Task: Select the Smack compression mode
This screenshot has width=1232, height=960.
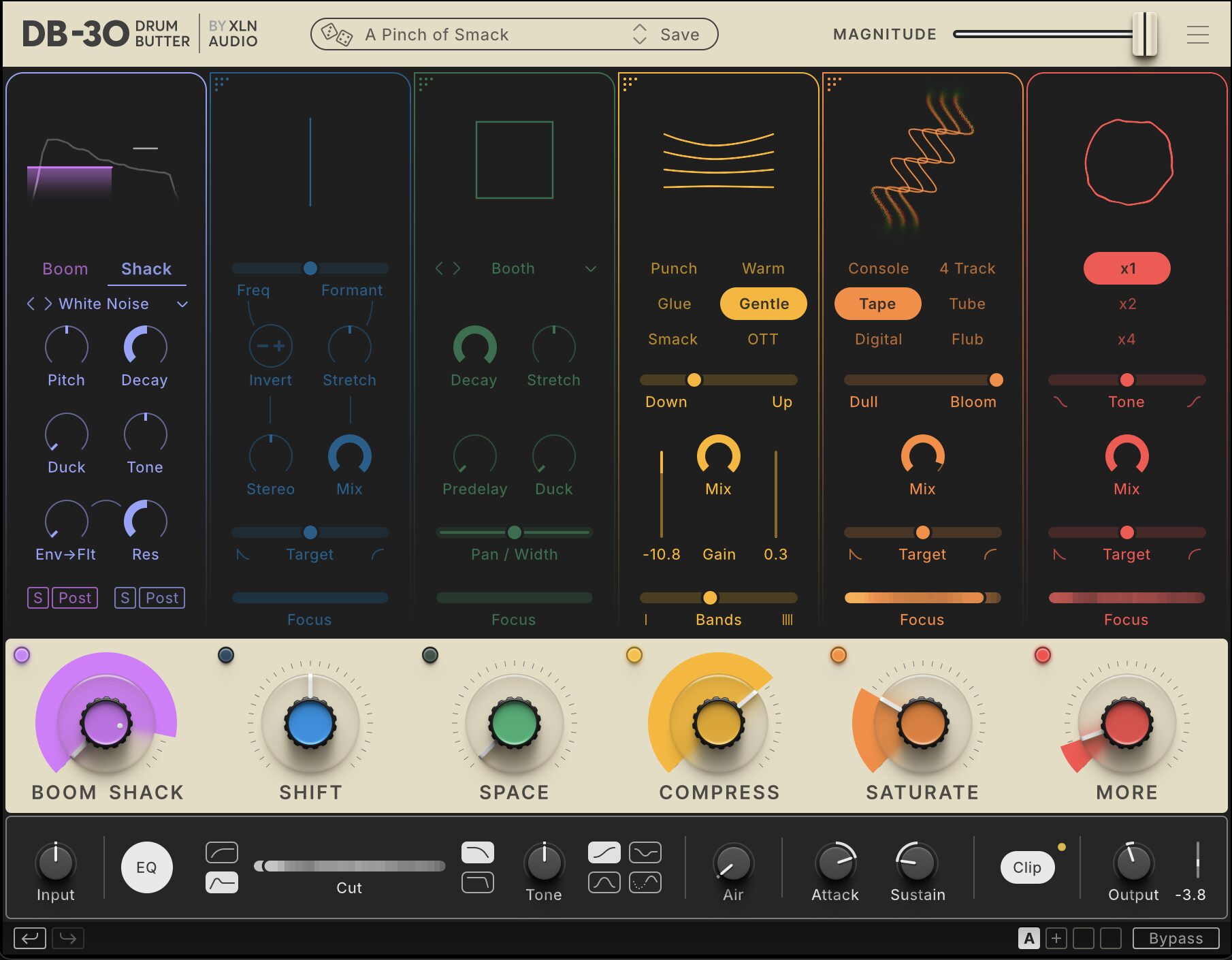Action: pos(672,339)
